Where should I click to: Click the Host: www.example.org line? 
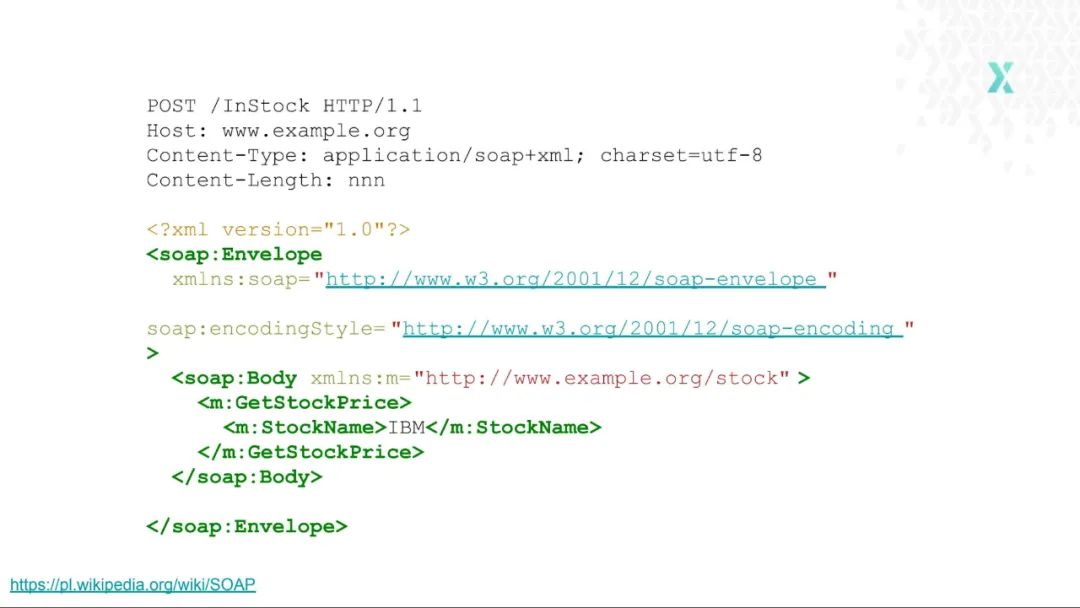point(278,131)
